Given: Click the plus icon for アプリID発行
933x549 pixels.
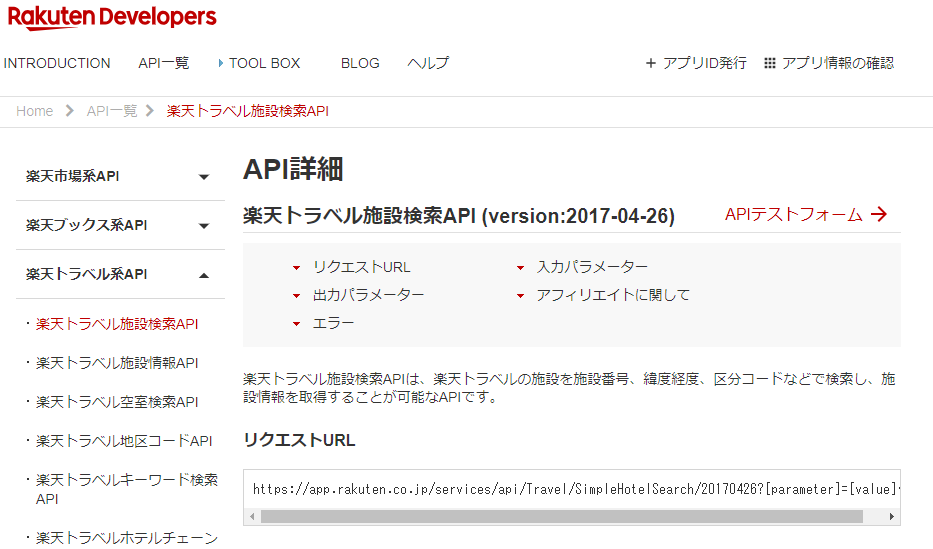Looking at the screenshot, I should coord(650,63).
